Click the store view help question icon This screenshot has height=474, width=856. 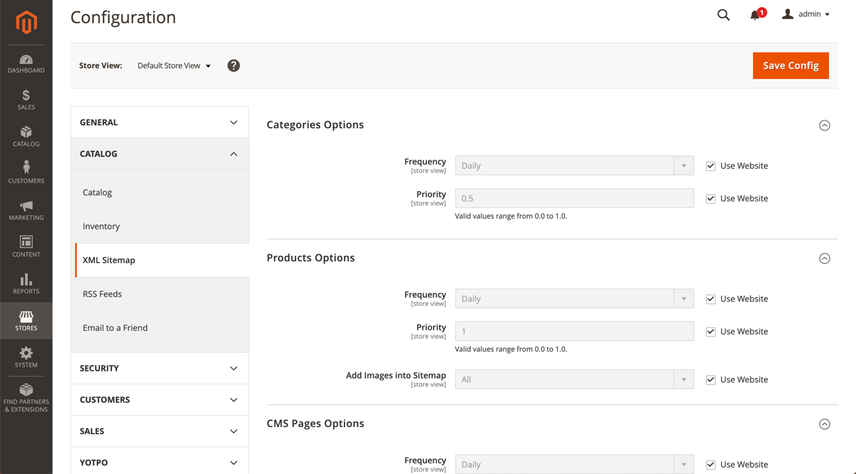233,66
